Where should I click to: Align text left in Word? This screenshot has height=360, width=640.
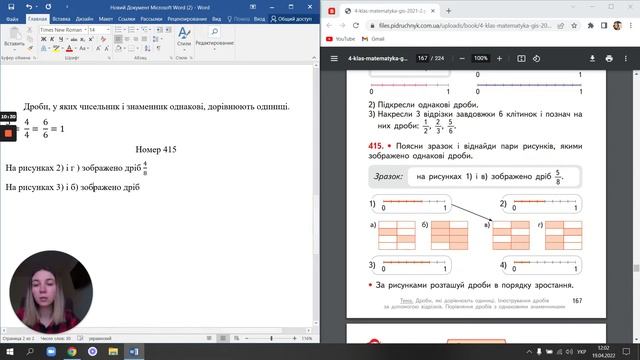click(118, 39)
